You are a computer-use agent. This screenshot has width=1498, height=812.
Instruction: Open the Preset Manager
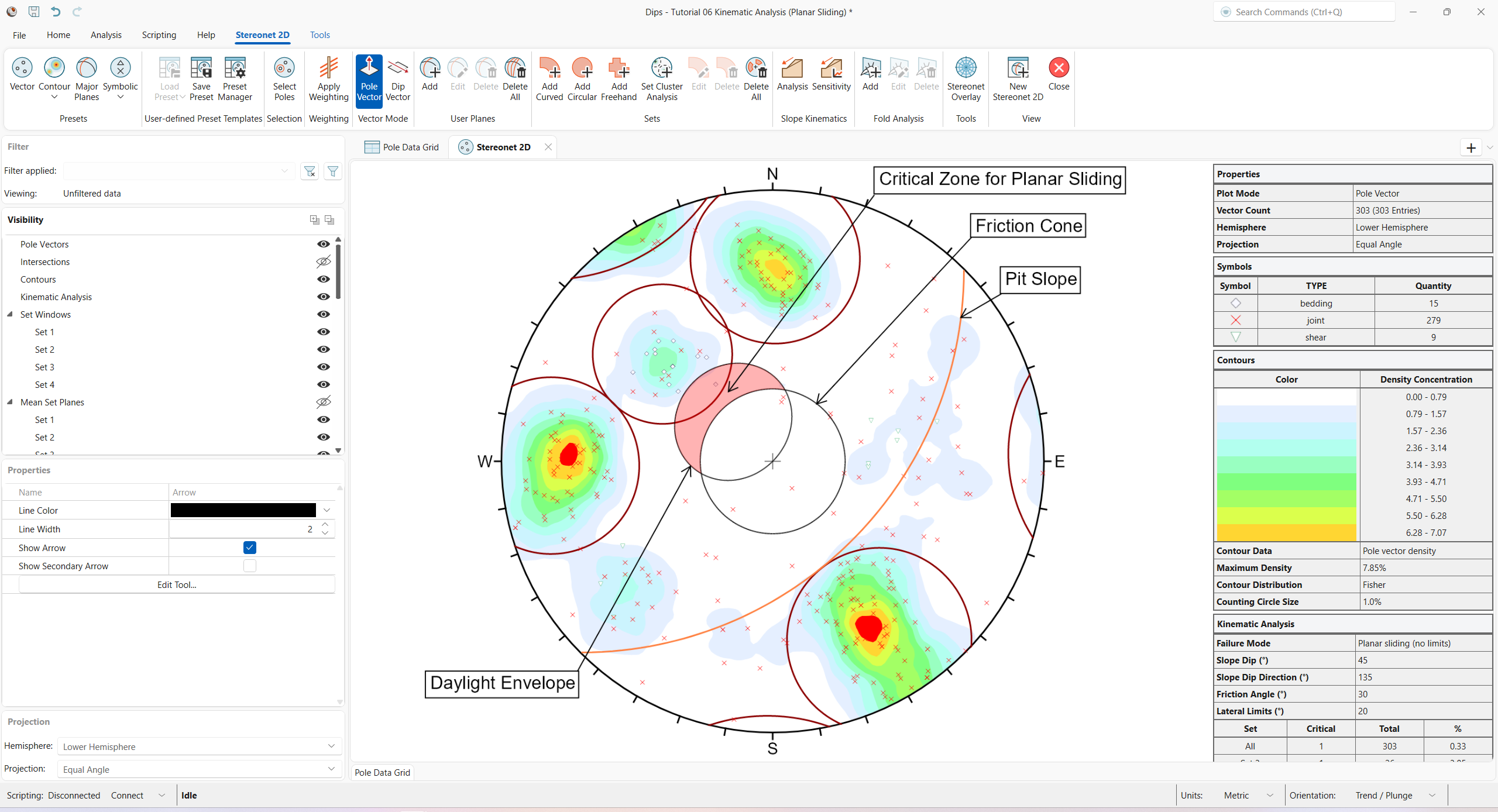(234, 79)
